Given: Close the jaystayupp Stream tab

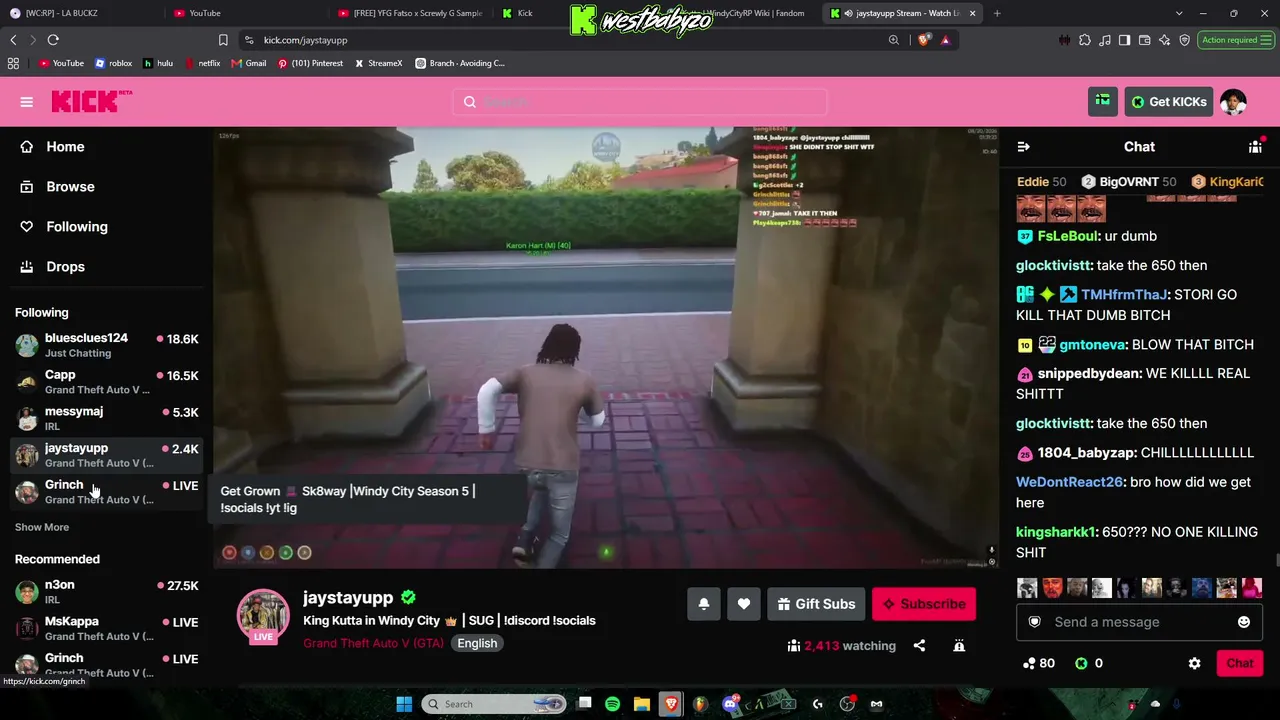Looking at the screenshot, I should (972, 13).
